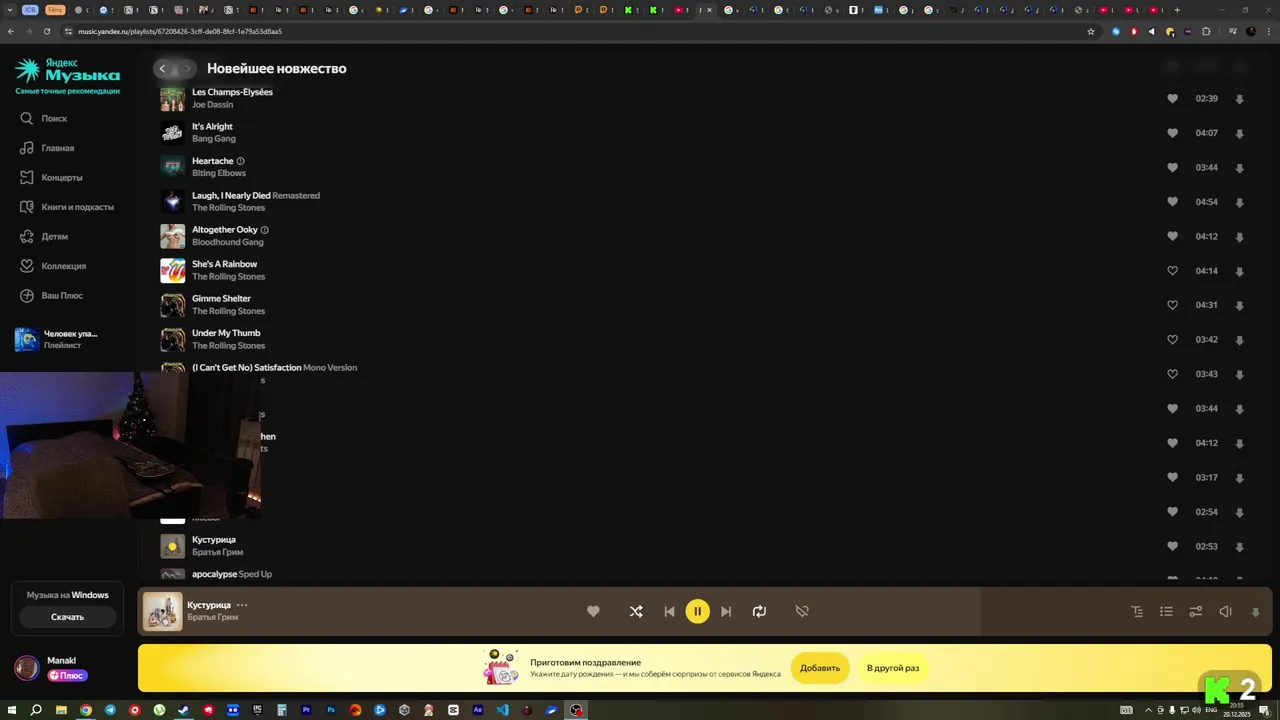Open the Joe Dassin artist link

[212, 105]
